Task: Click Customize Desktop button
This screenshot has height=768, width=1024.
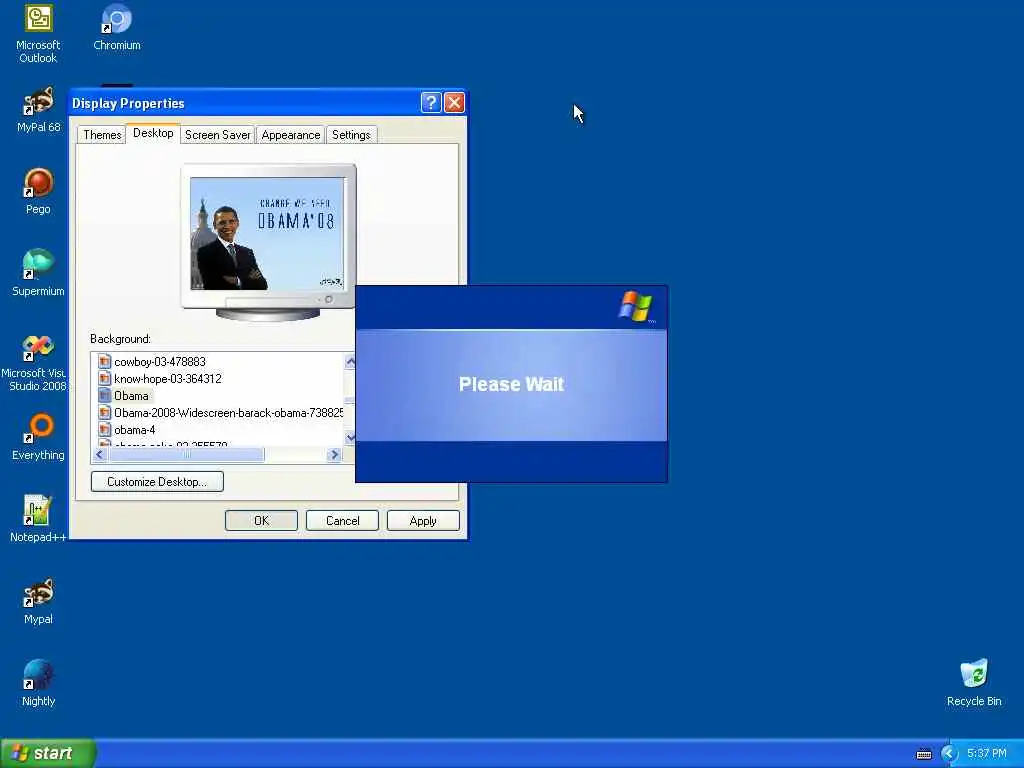Action: pyautogui.click(x=157, y=482)
